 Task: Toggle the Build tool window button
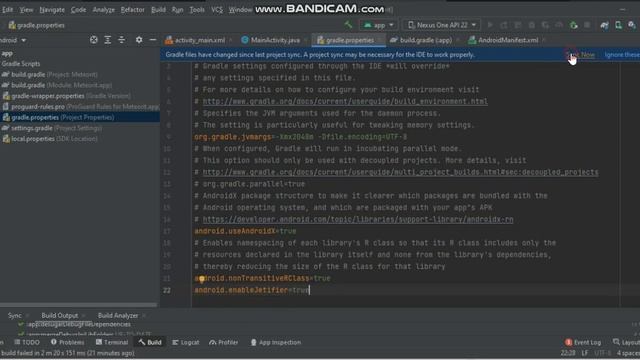(150, 342)
